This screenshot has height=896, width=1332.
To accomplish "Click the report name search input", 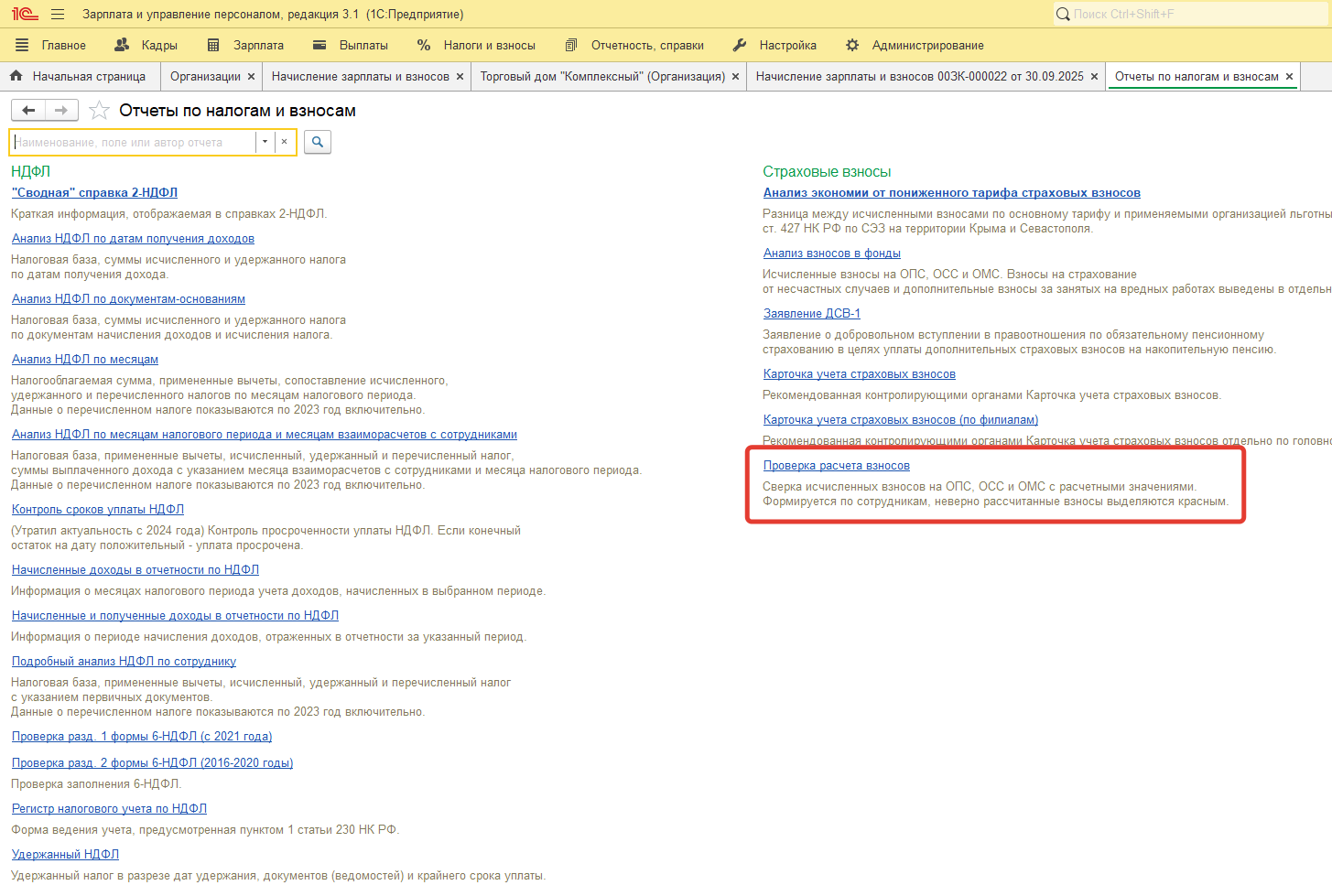I will coord(133,142).
